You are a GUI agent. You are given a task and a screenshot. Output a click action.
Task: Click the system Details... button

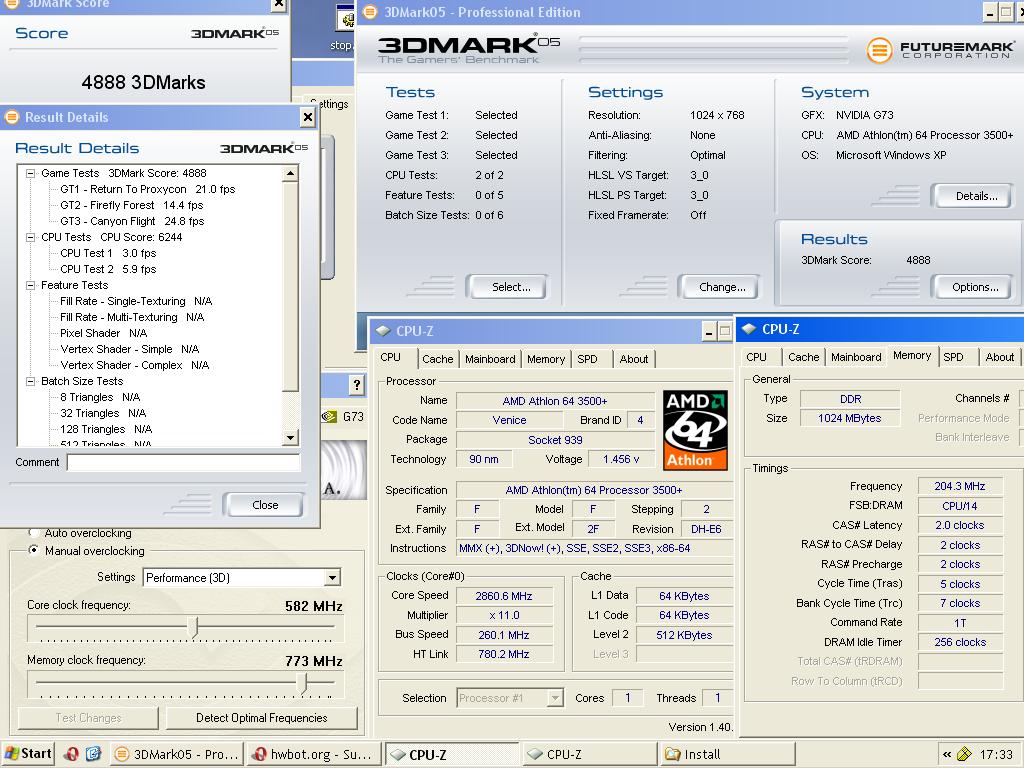coord(973,196)
